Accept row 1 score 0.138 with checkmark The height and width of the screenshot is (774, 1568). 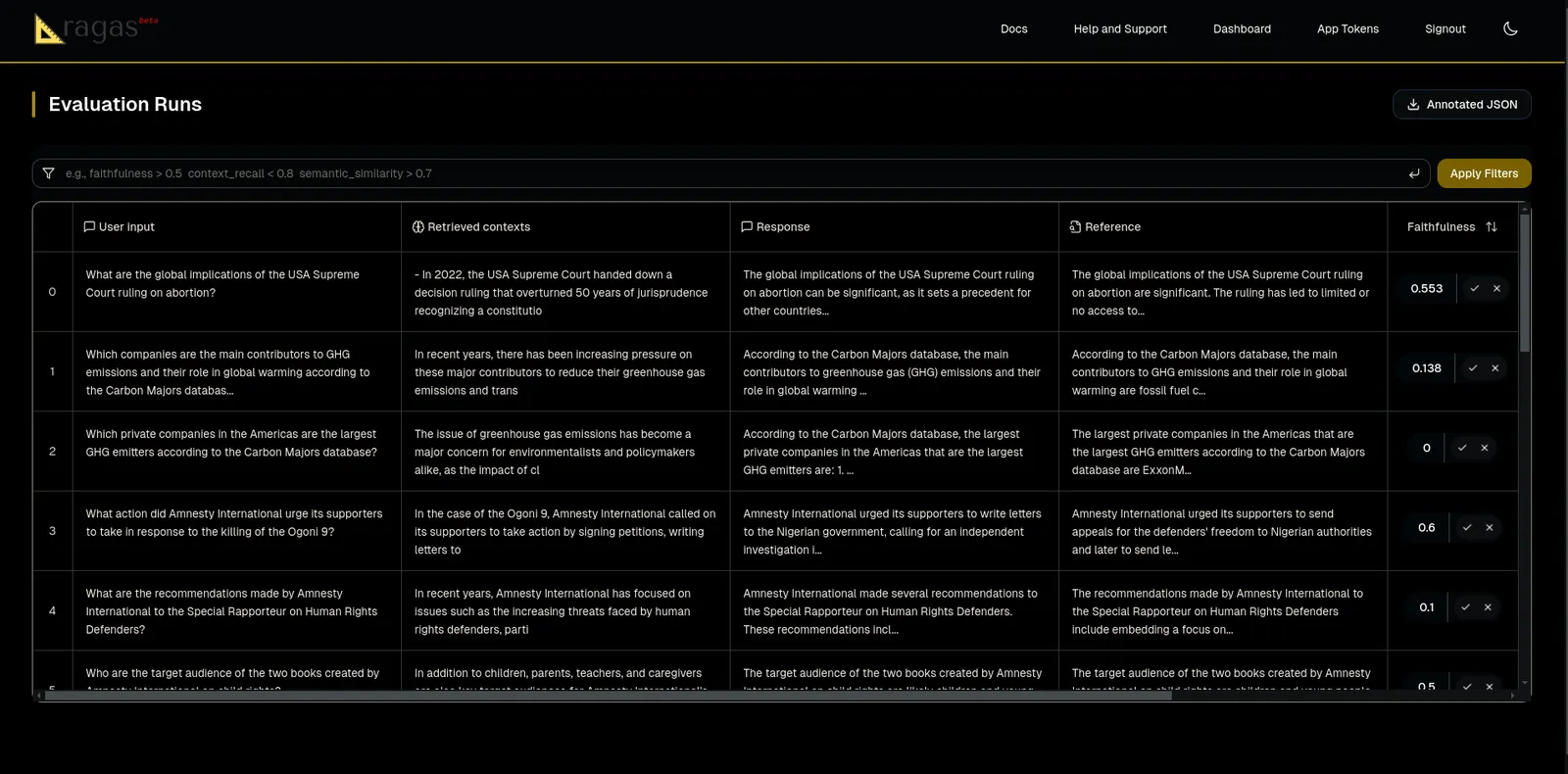pos(1472,368)
